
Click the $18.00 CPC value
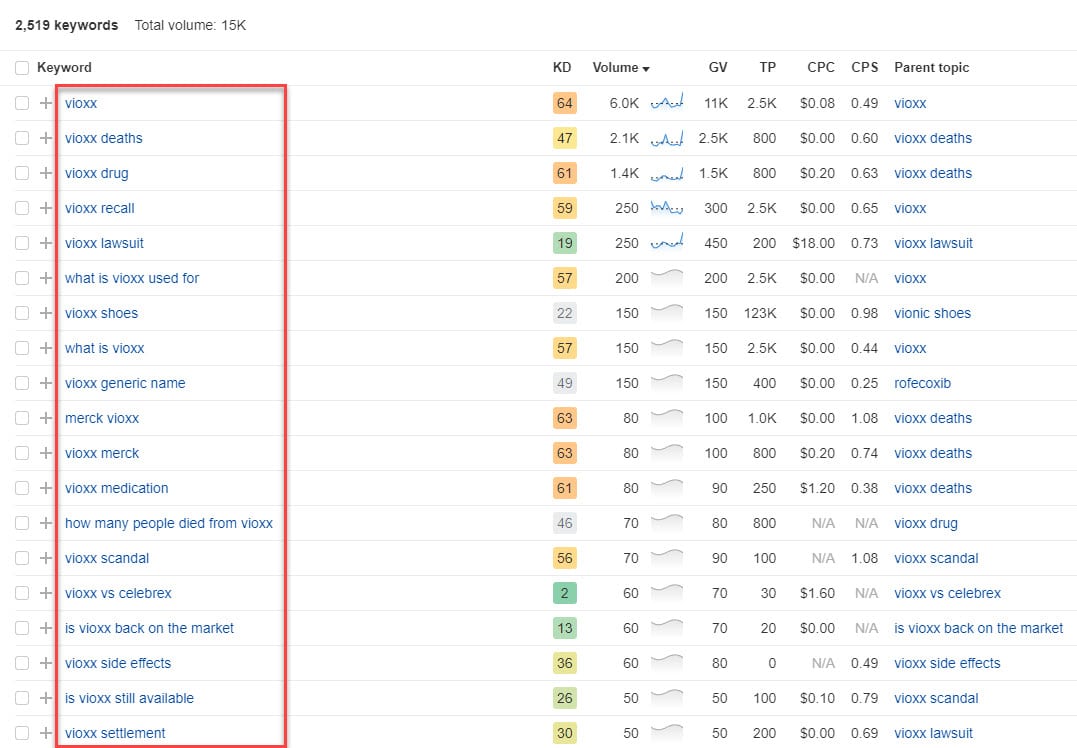[813, 243]
